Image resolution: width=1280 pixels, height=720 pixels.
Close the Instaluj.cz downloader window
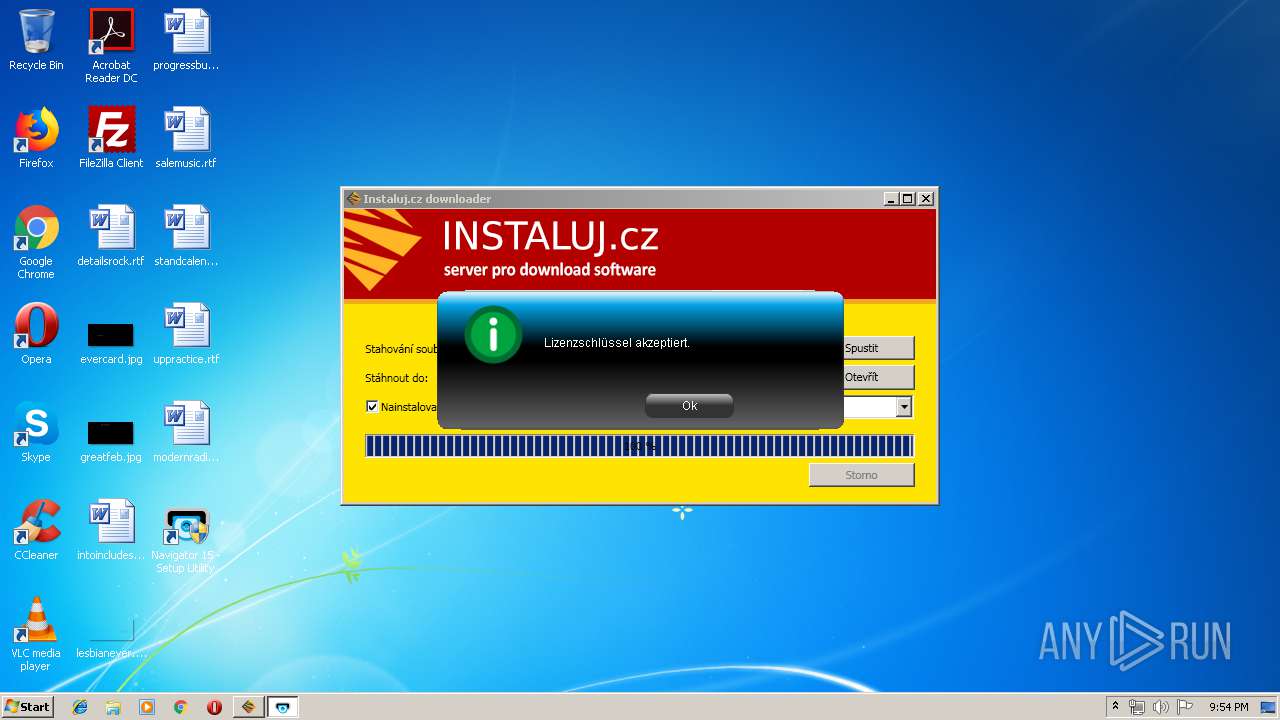(x=926, y=199)
